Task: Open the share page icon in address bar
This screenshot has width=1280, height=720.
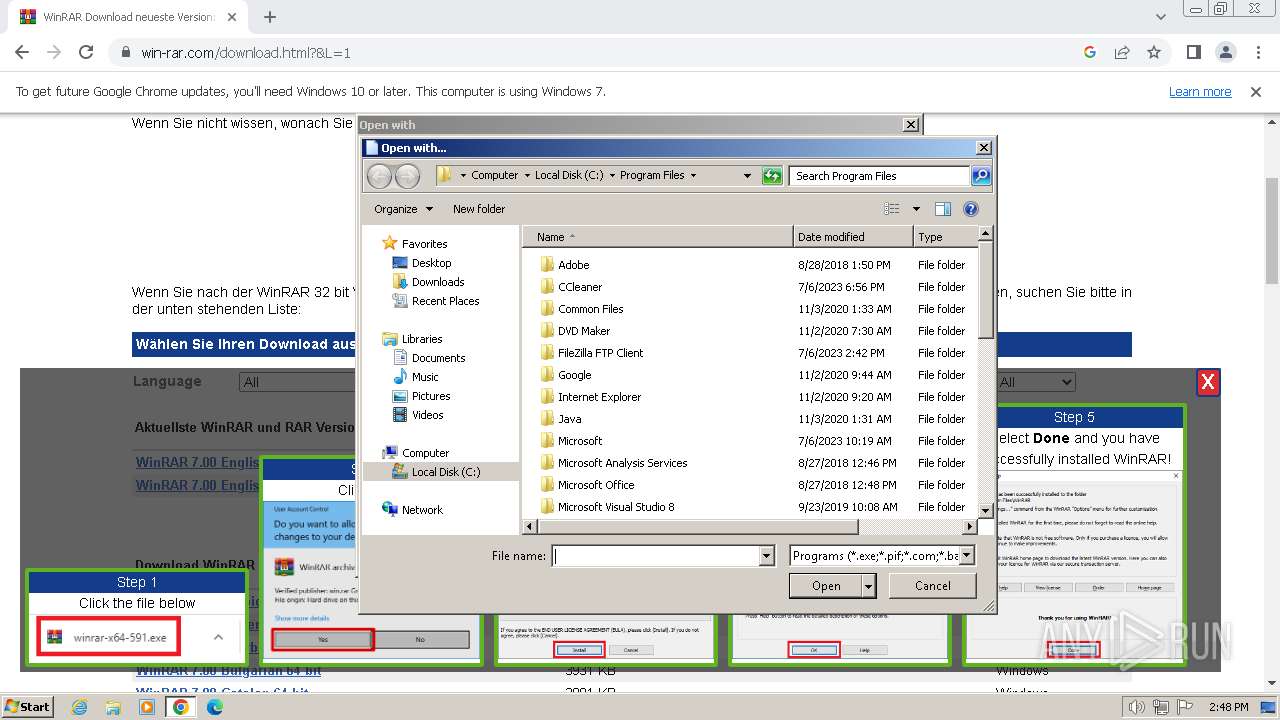Action: point(1122,53)
